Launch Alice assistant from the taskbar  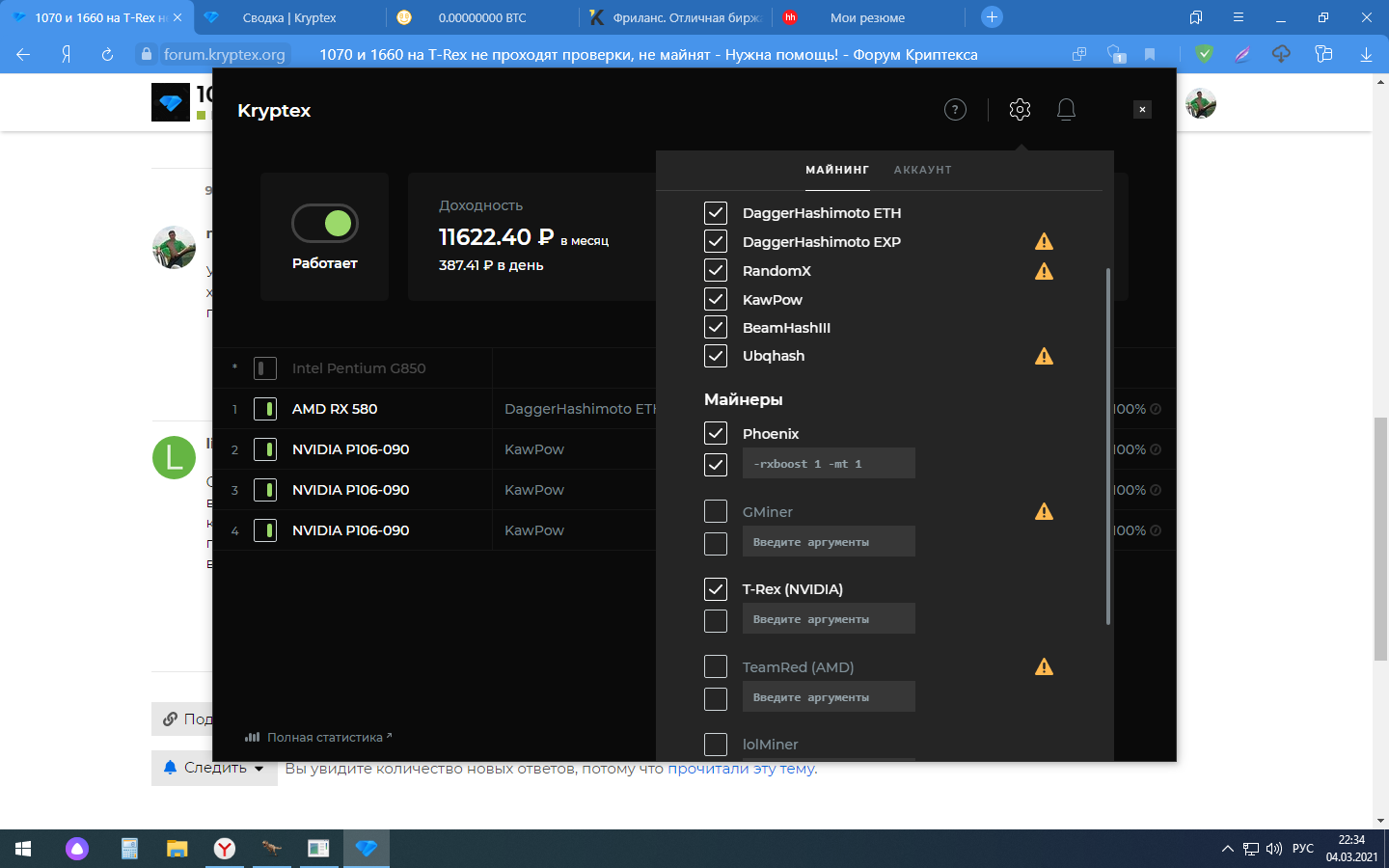[x=77, y=849]
